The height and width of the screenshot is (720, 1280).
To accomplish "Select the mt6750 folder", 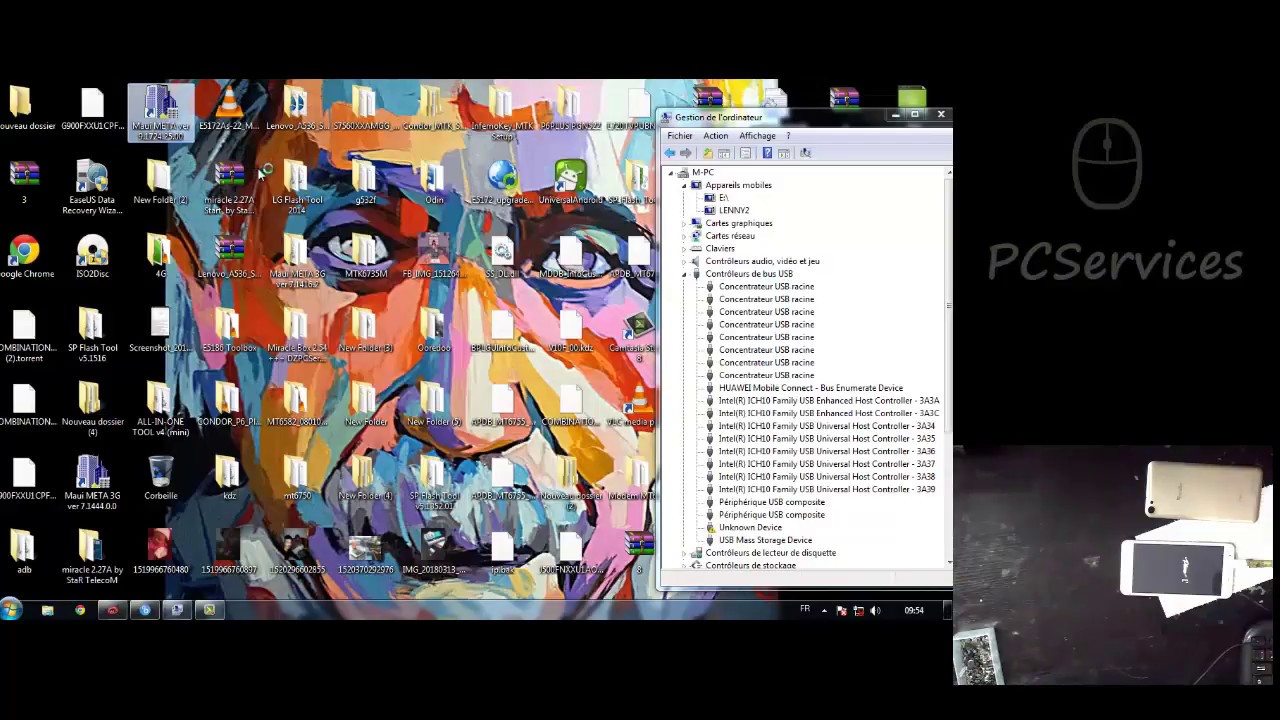I will (297, 478).
